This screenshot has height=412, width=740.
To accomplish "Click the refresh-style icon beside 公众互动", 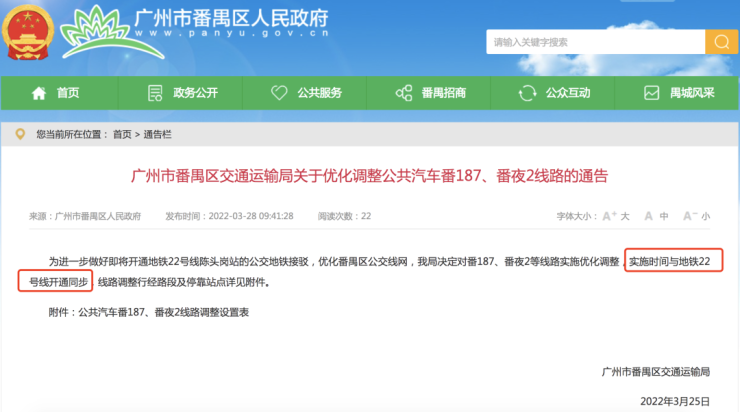I will pos(527,93).
